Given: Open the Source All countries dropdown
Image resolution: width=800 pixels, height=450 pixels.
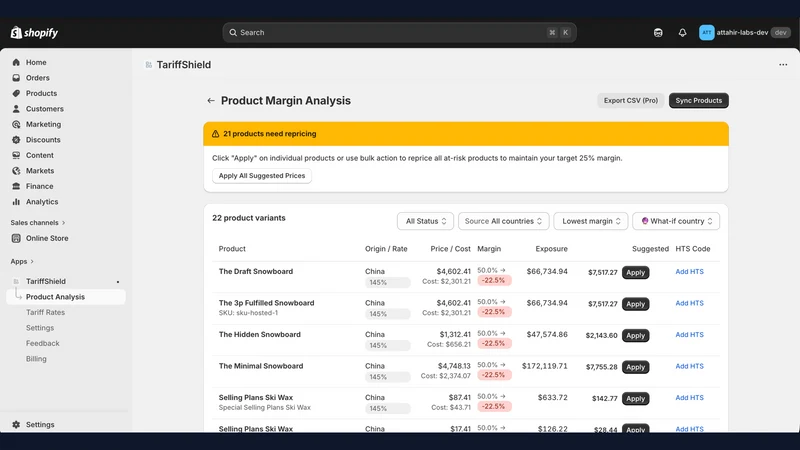Looking at the screenshot, I should 504,221.
